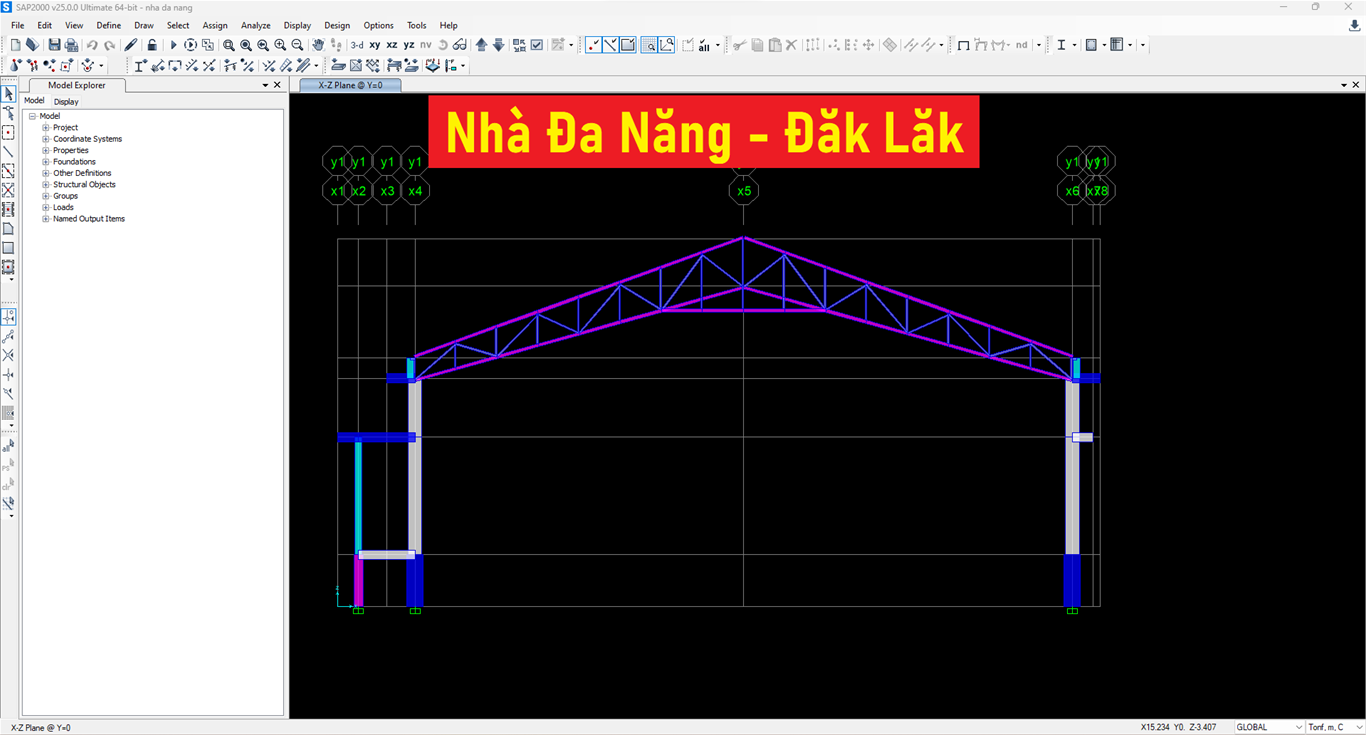Select the Draw Frame/Cable line tool

(x=8, y=152)
